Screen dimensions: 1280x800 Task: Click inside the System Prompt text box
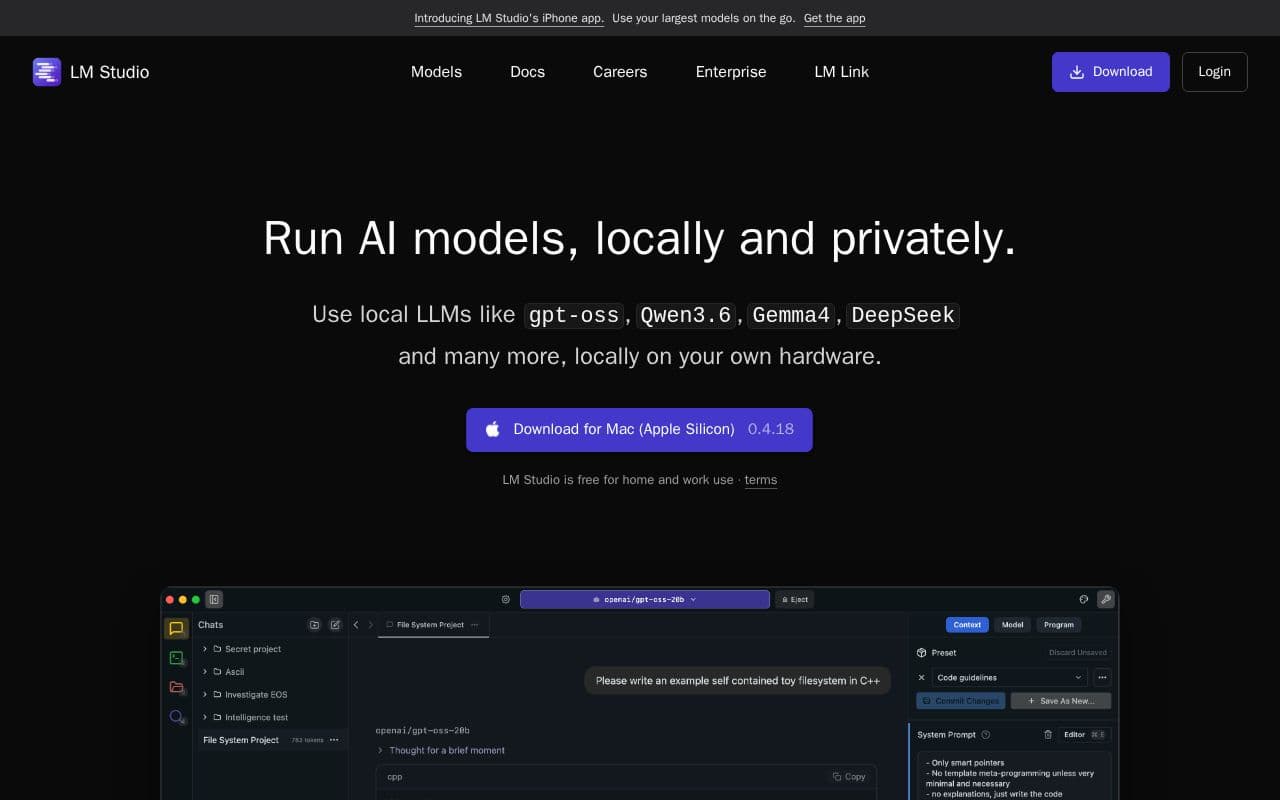(x=1014, y=775)
